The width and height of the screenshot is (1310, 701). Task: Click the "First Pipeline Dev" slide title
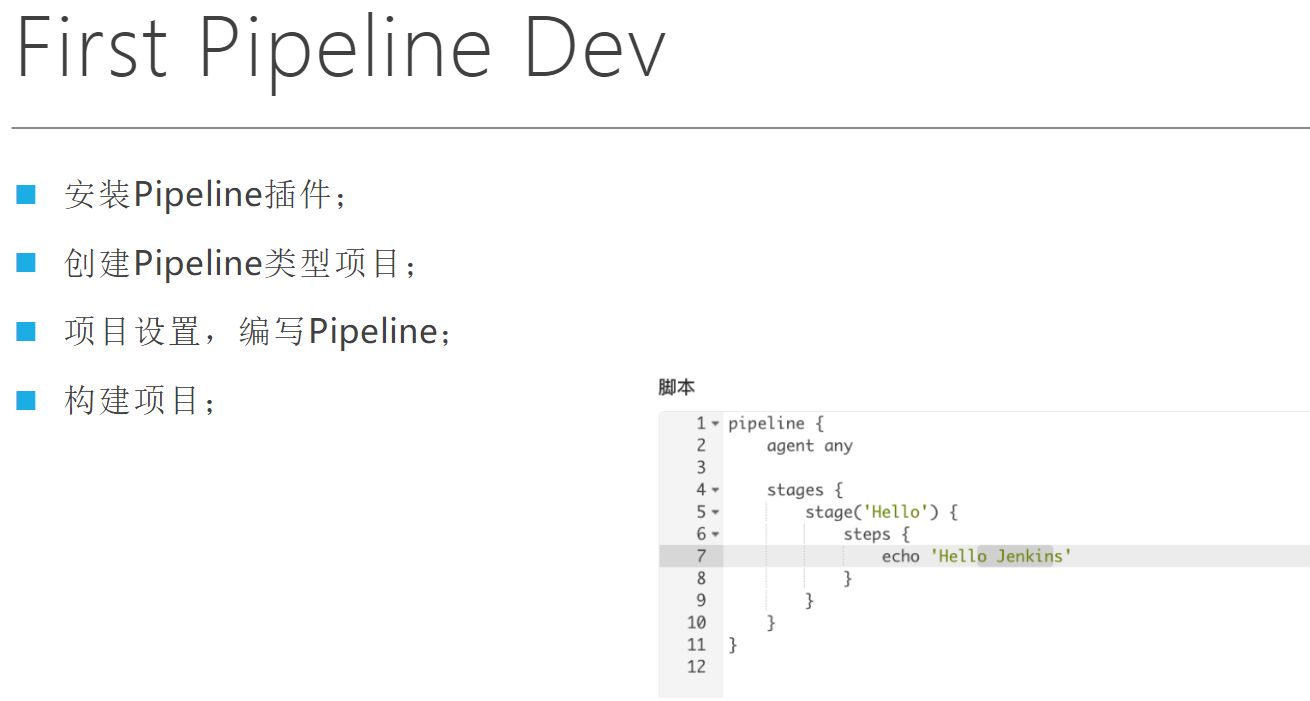[341, 48]
